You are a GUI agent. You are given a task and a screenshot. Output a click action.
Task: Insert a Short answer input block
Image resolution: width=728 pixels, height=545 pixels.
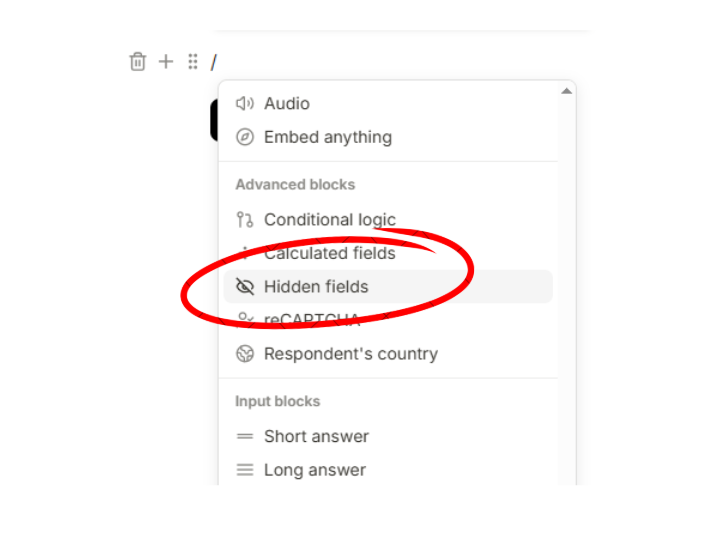pos(316,437)
